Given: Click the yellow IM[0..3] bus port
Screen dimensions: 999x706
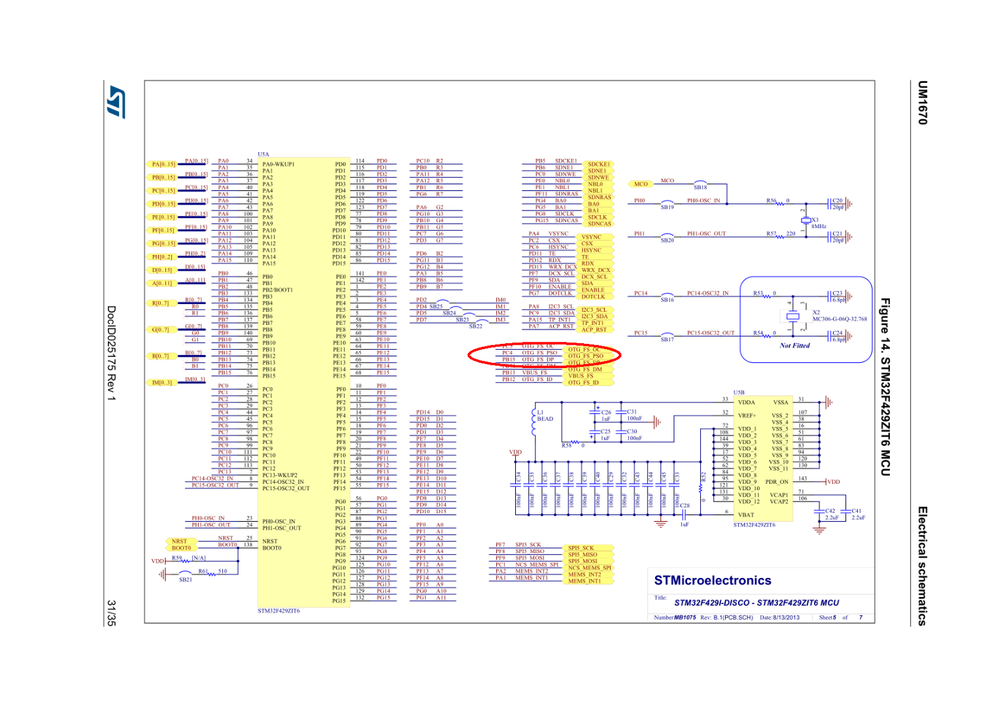Looking at the screenshot, I should (x=161, y=382).
